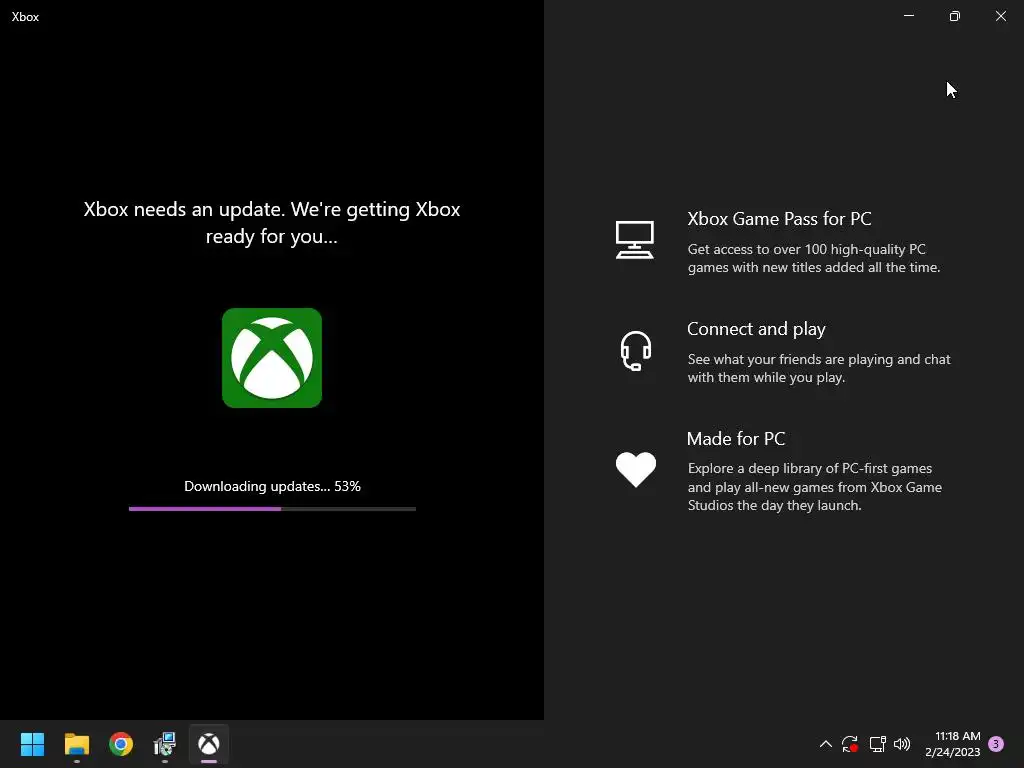Click the Made for PC heart icon
Screen dimensions: 1024x768
(635, 470)
